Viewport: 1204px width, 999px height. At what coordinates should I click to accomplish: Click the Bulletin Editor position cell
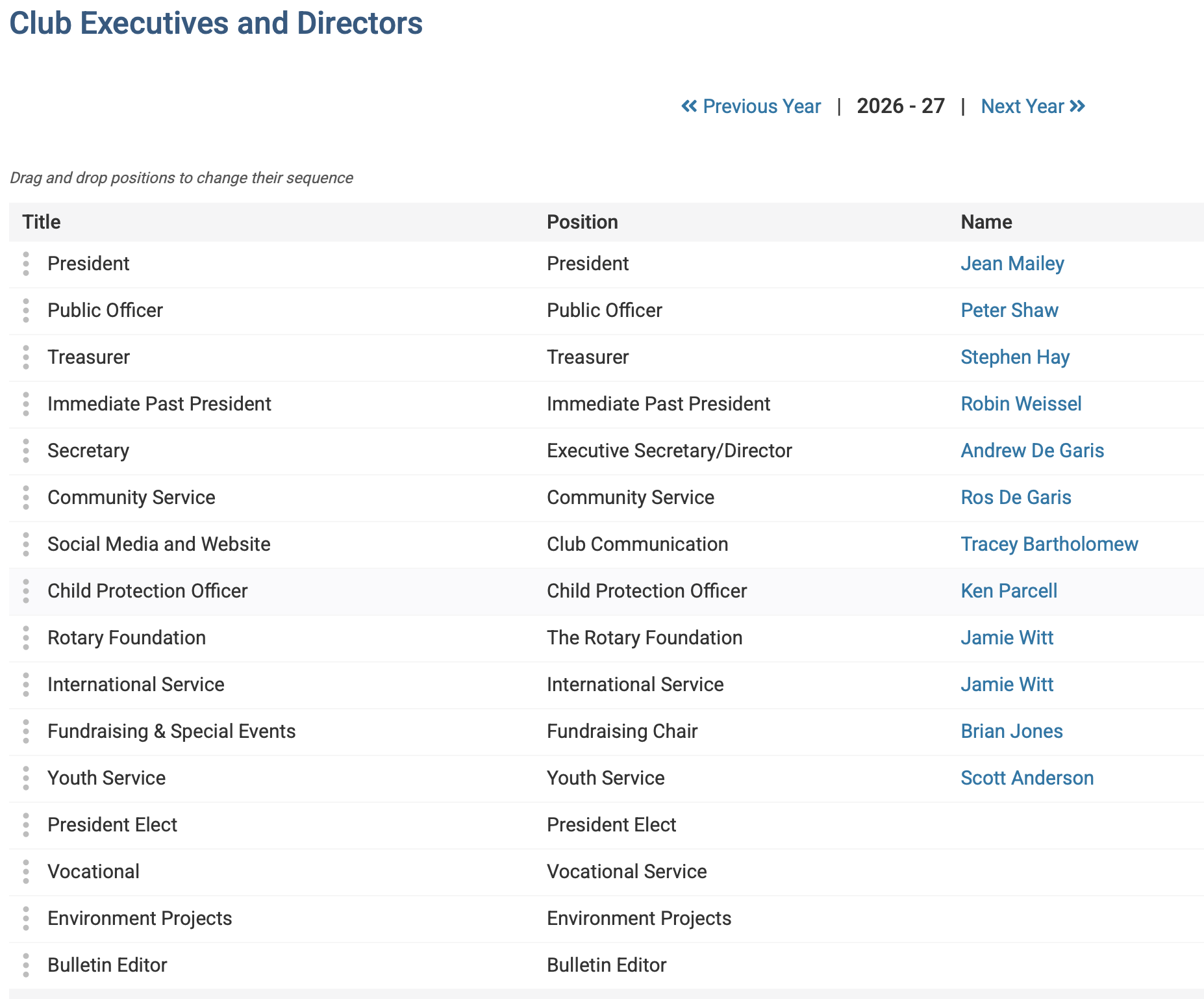tap(607, 965)
